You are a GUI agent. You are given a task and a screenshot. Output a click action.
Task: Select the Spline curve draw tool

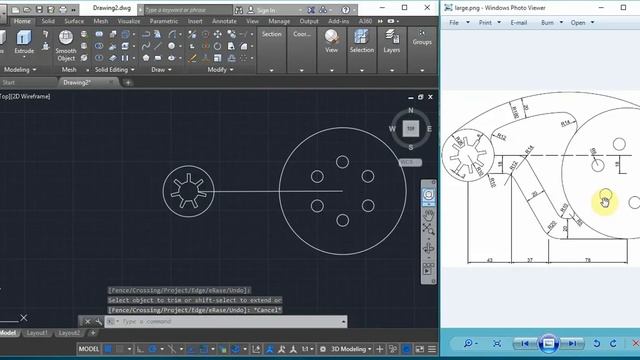(146, 46)
